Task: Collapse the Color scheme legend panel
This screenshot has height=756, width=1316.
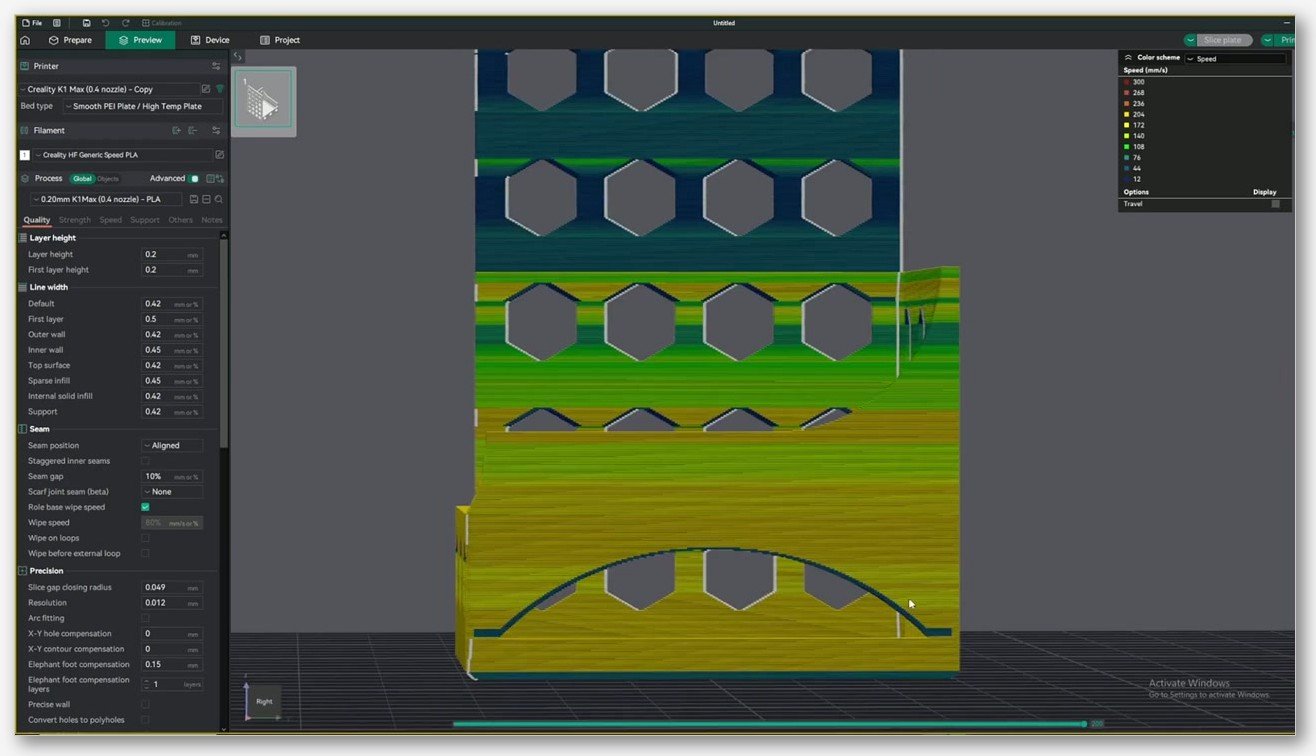Action: pos(1128,58)
